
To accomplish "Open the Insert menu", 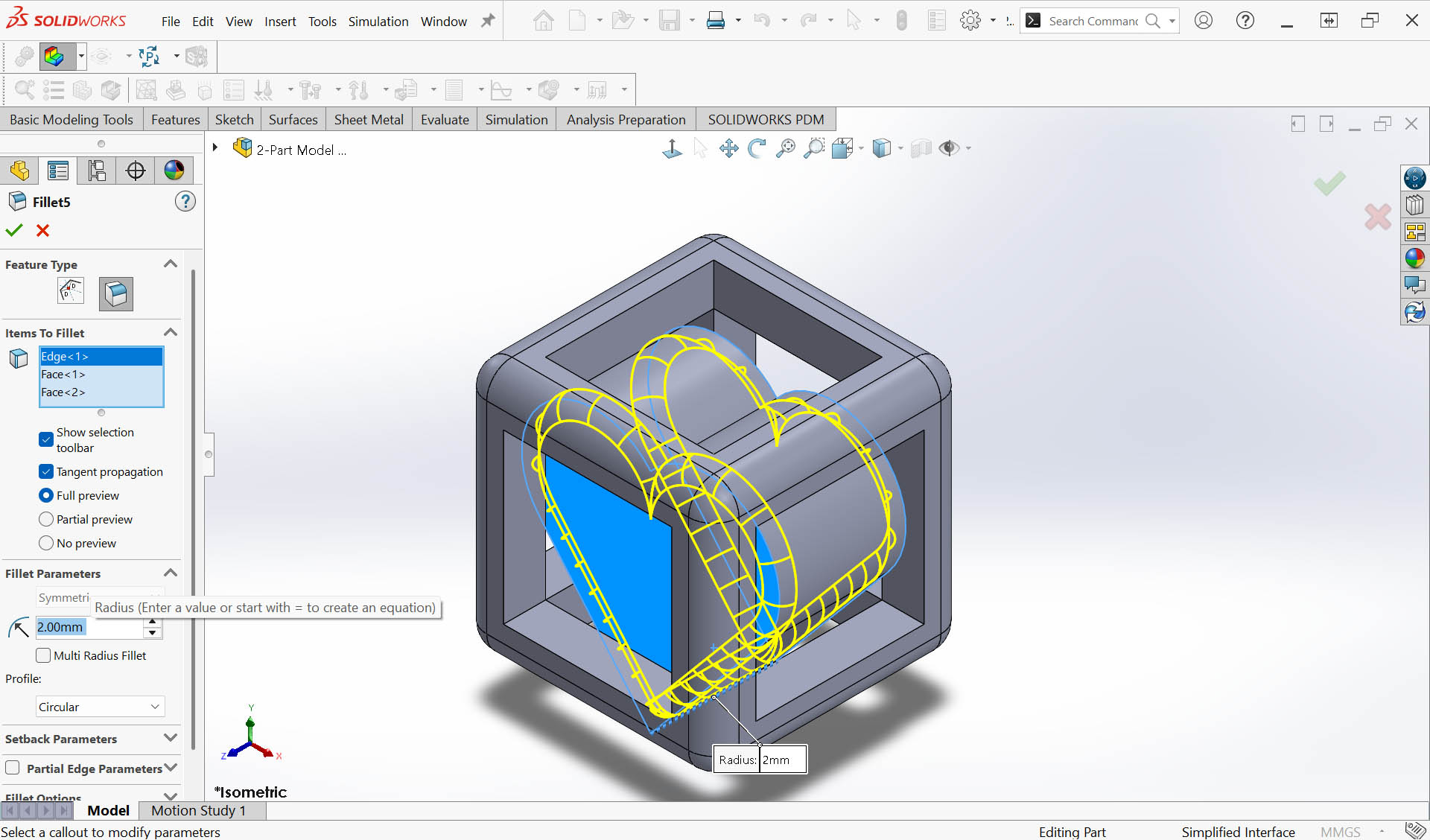I will coord(279,22).
